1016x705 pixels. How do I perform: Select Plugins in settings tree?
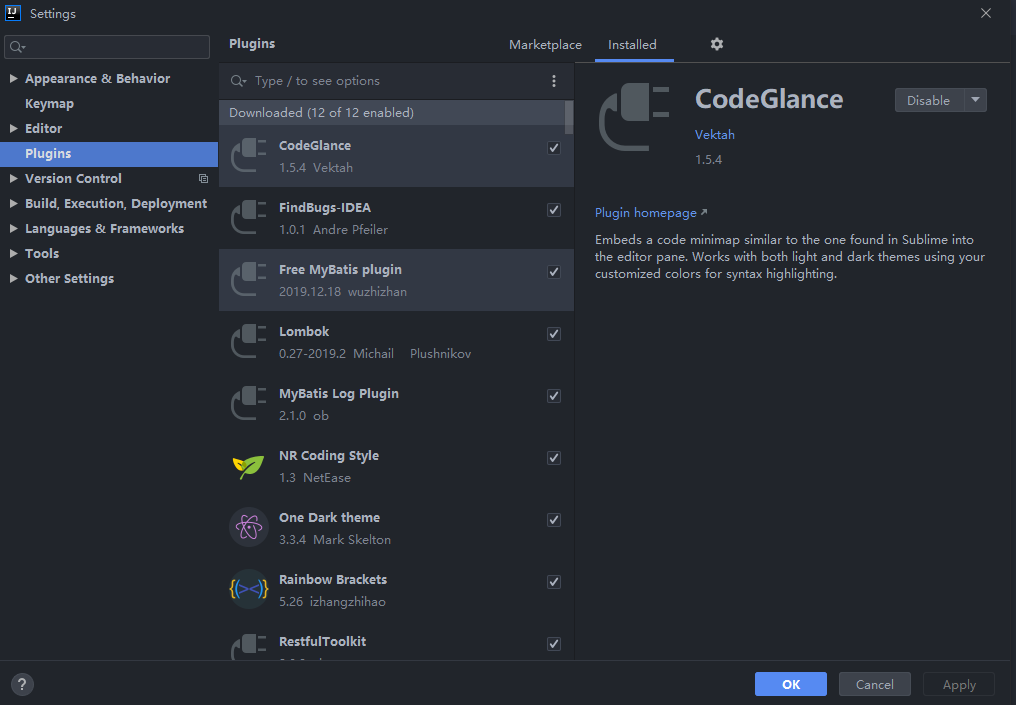tap(109, 154)
